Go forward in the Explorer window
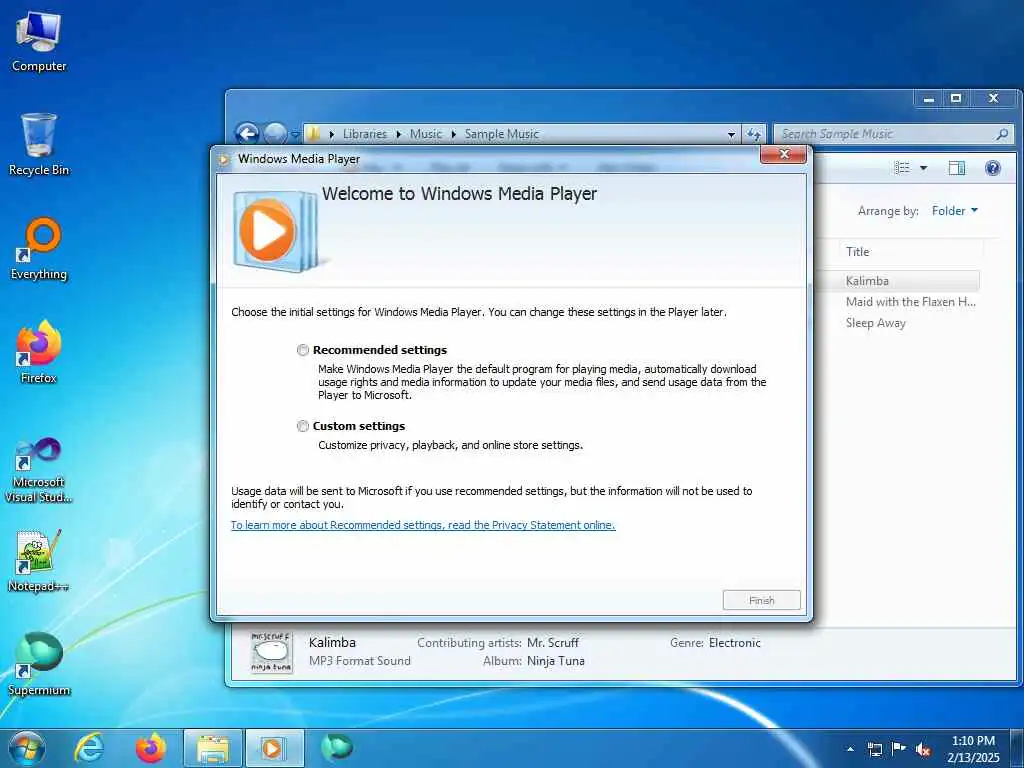 (x=275, y=134)
